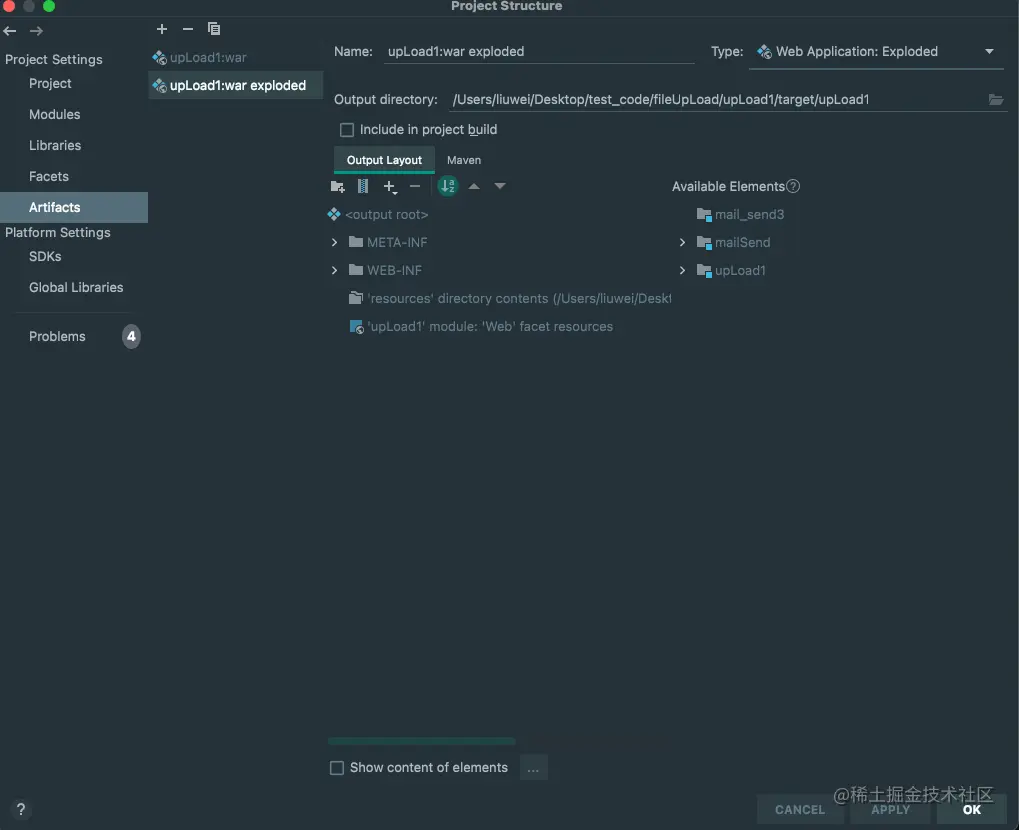
Task: Click the horizontal scrollbar under output layout
Action: click(x=421, y=741)
